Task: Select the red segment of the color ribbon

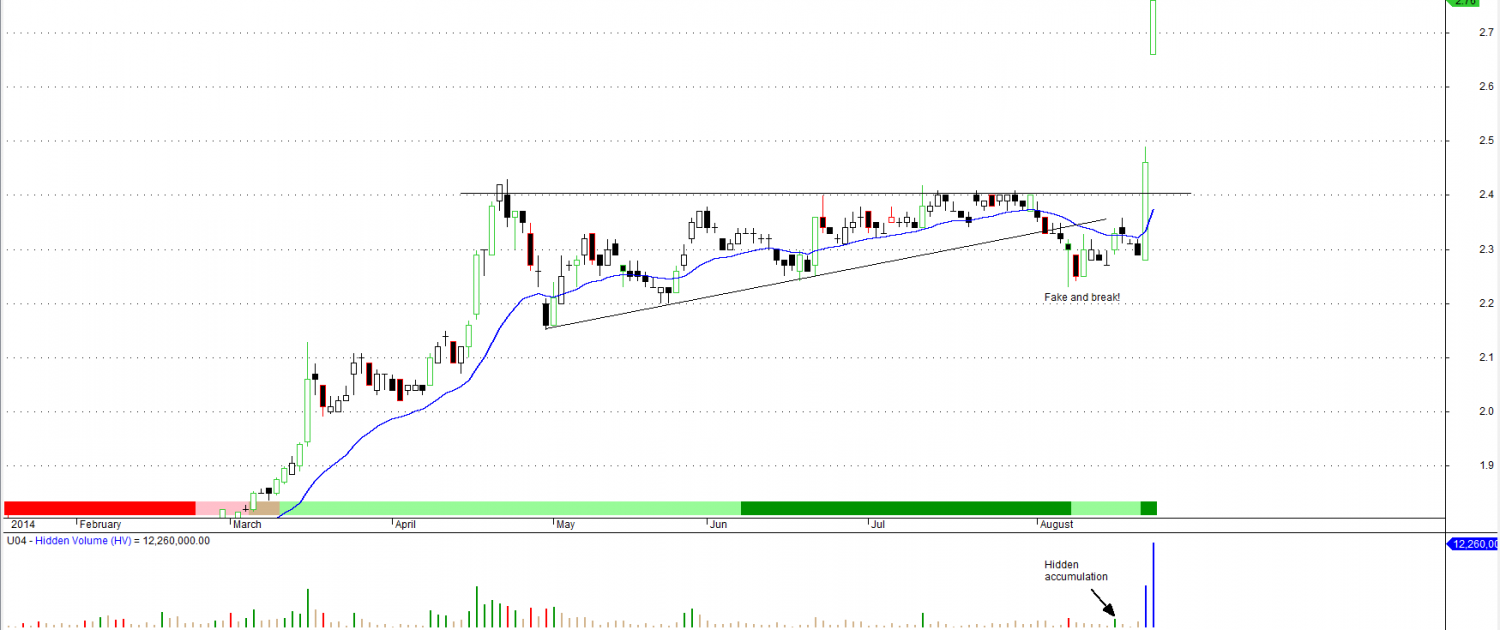Action: click(99, 508)
